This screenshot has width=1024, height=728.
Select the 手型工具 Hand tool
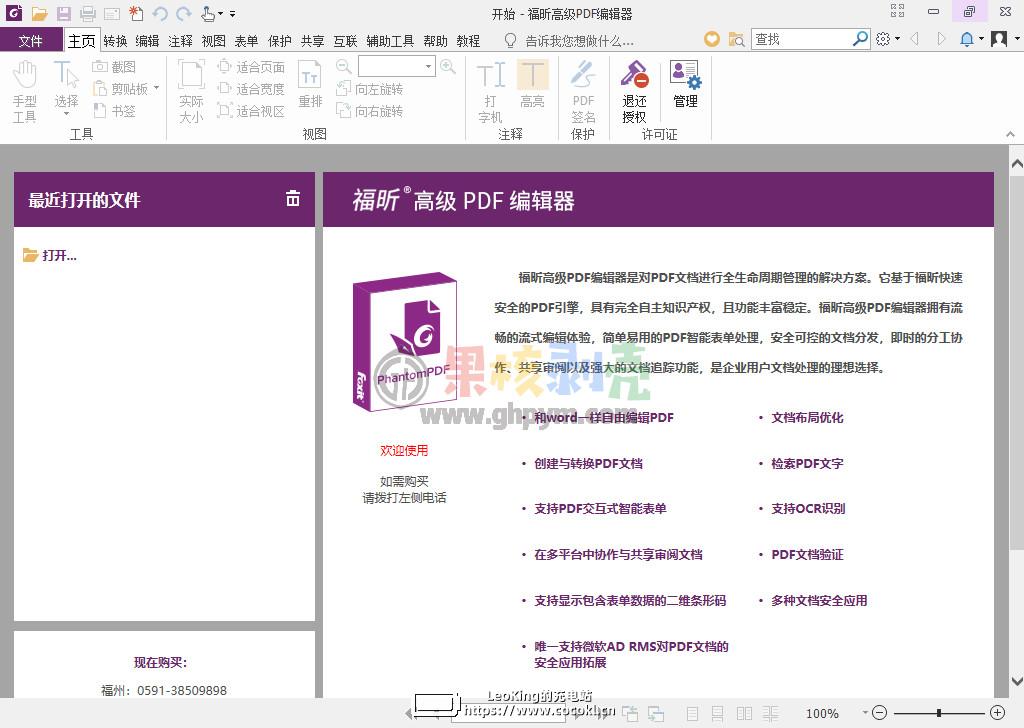(x=24, y=91)
